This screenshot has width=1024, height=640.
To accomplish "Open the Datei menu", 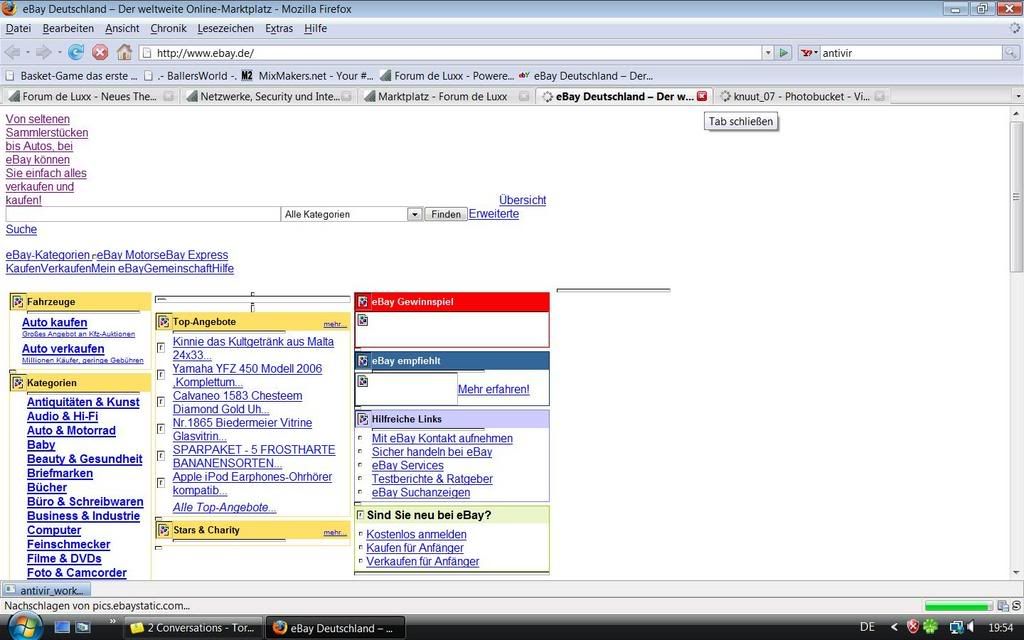I will click(x=18, y=28).
